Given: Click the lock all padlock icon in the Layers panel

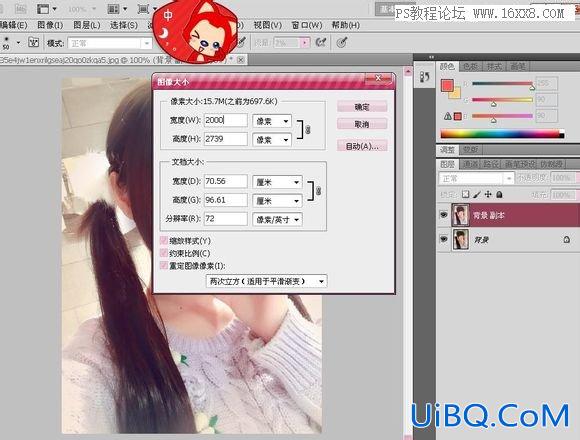Looking at the screenshot, I should (x=499, y=194).
